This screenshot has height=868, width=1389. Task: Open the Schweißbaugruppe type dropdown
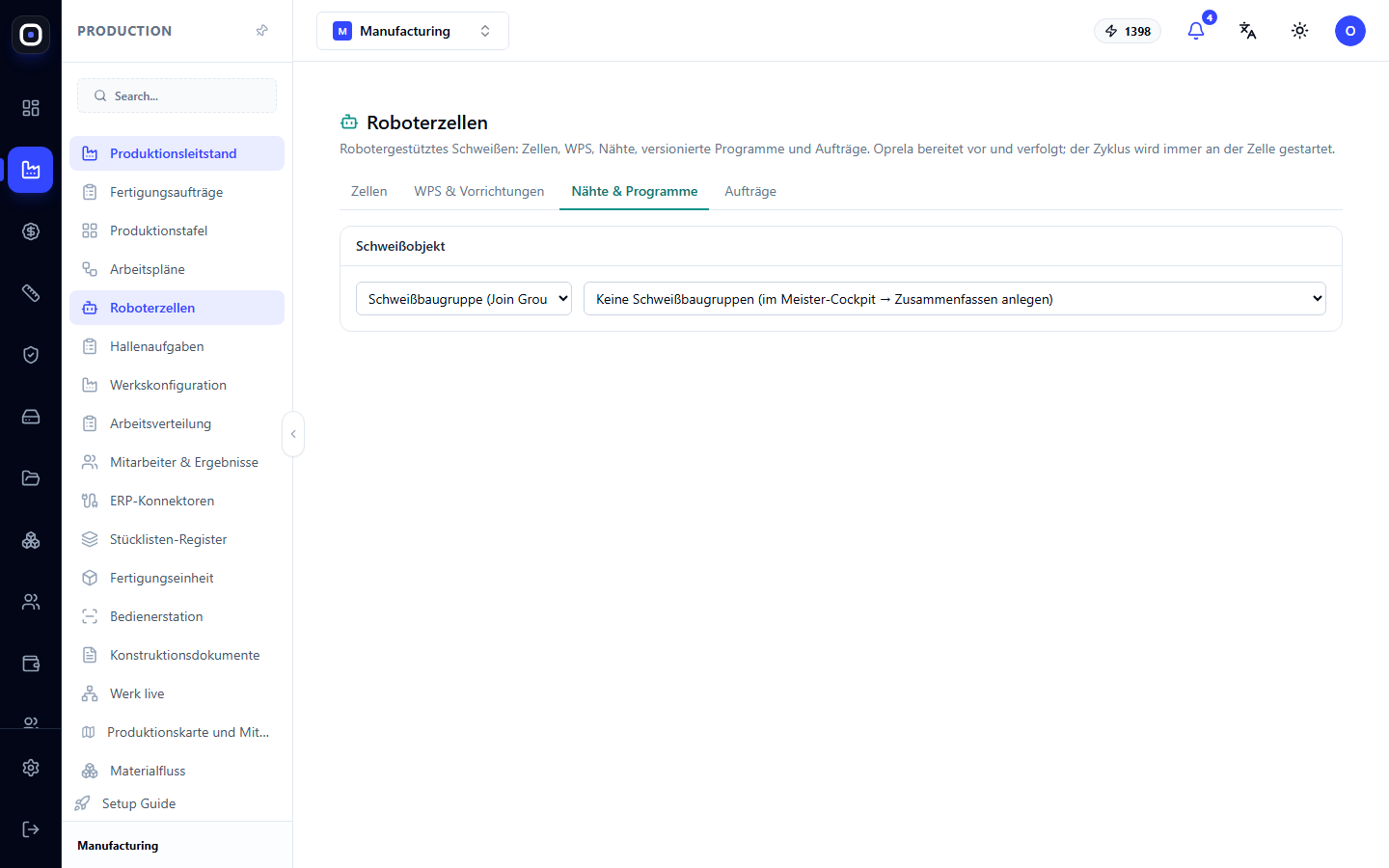464,299
